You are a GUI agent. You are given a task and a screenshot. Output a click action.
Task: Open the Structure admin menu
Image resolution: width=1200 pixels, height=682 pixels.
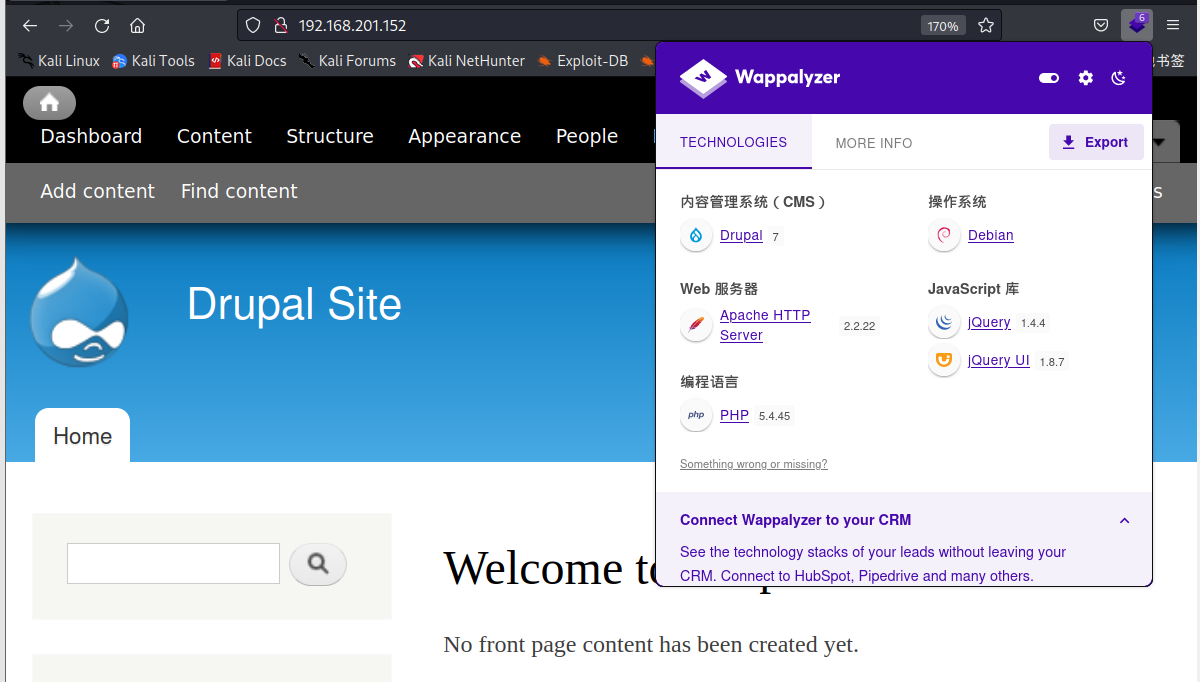330,136
